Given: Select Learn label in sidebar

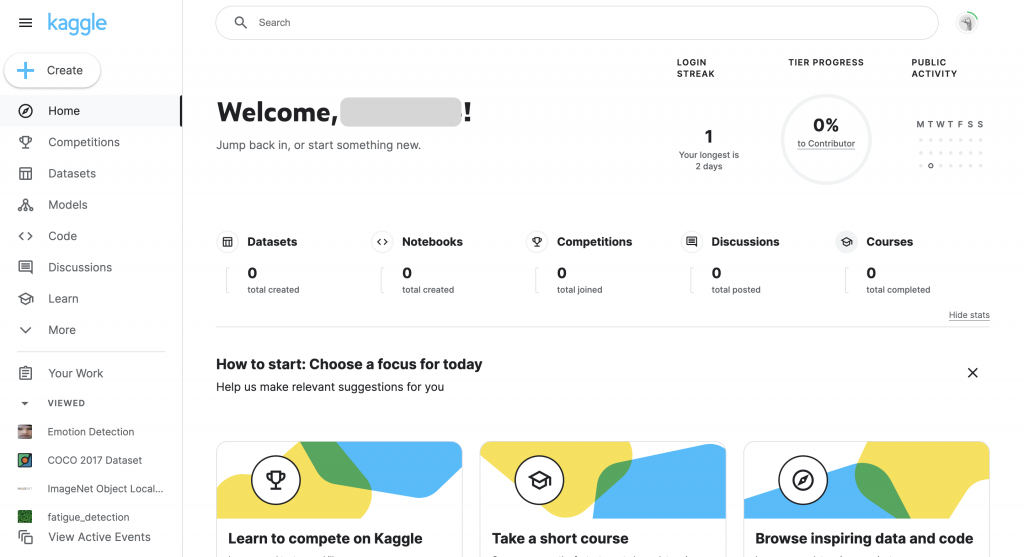Looking at the screenshot, I should 63,298.
